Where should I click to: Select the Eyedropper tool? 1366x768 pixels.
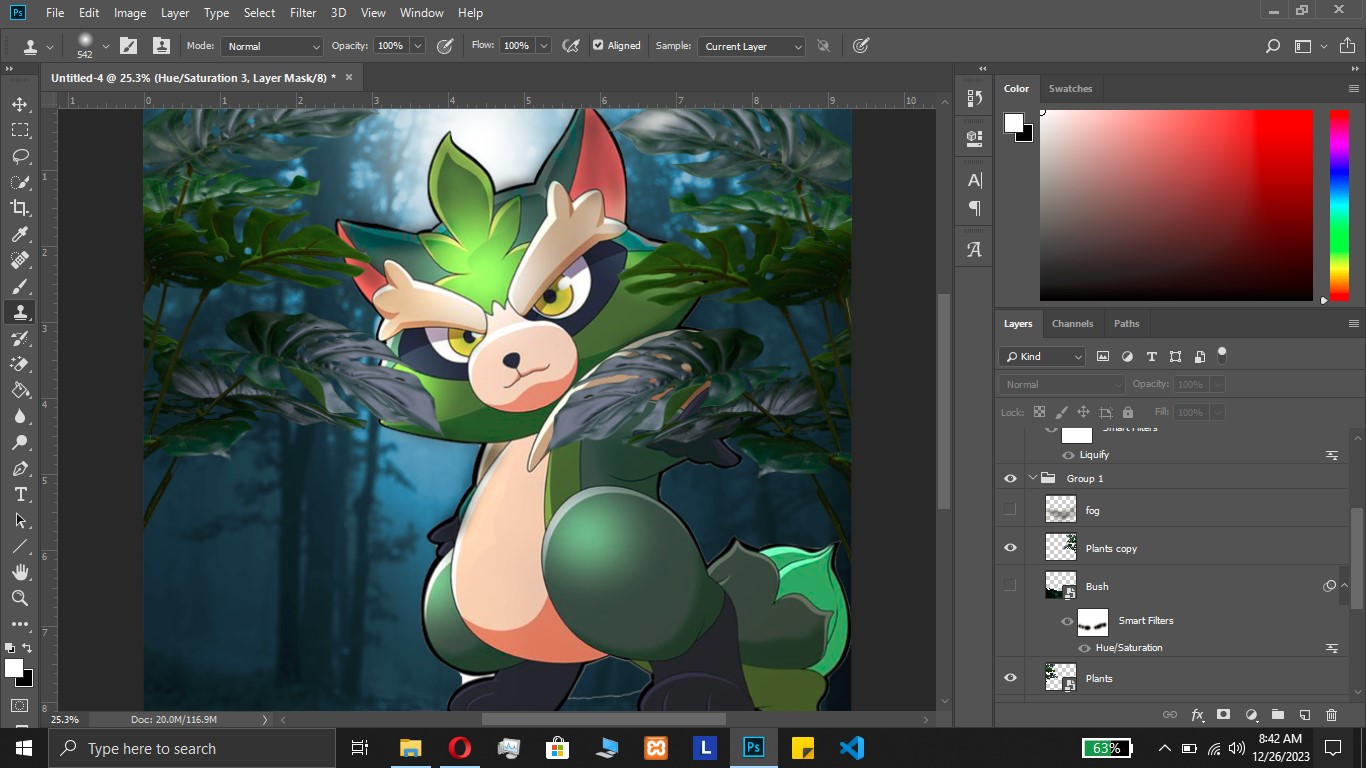coord(20,234)
